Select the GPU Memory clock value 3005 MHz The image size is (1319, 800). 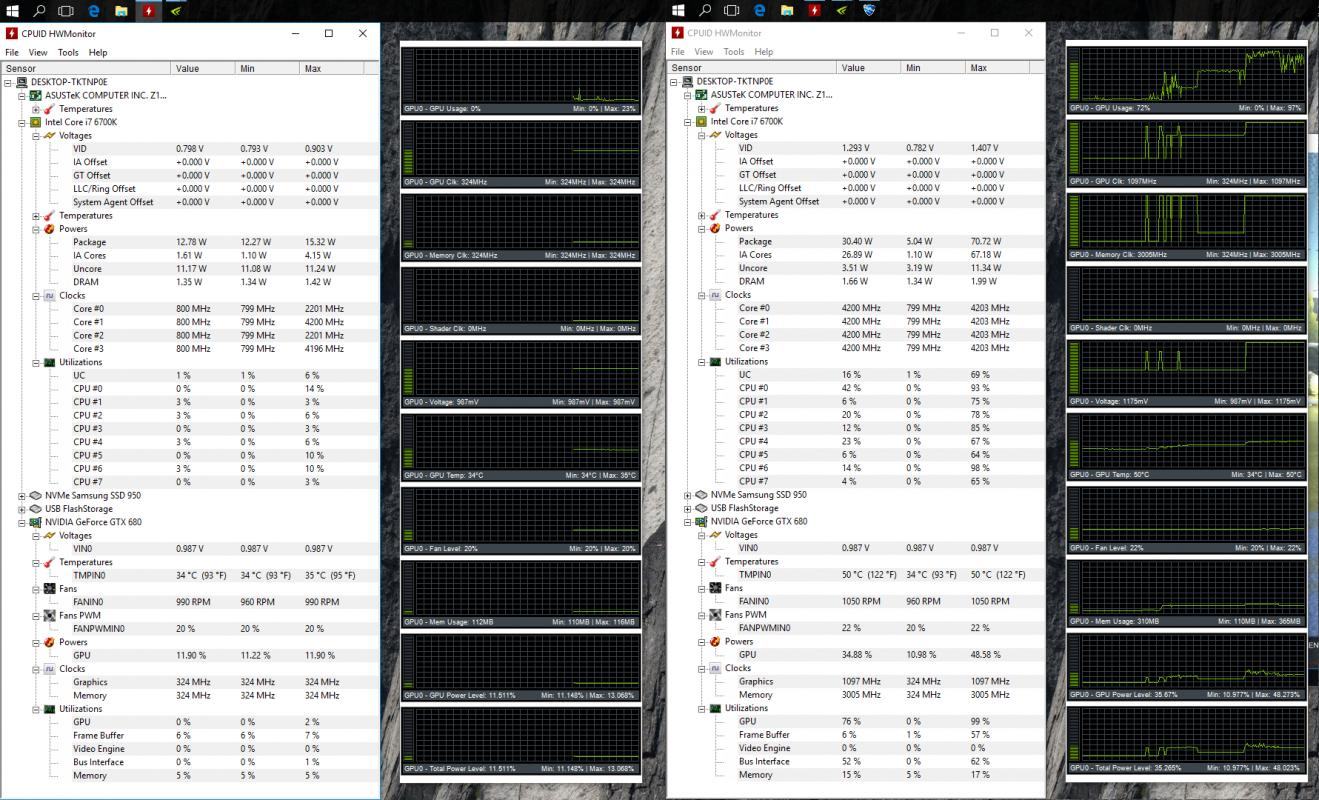861,694
